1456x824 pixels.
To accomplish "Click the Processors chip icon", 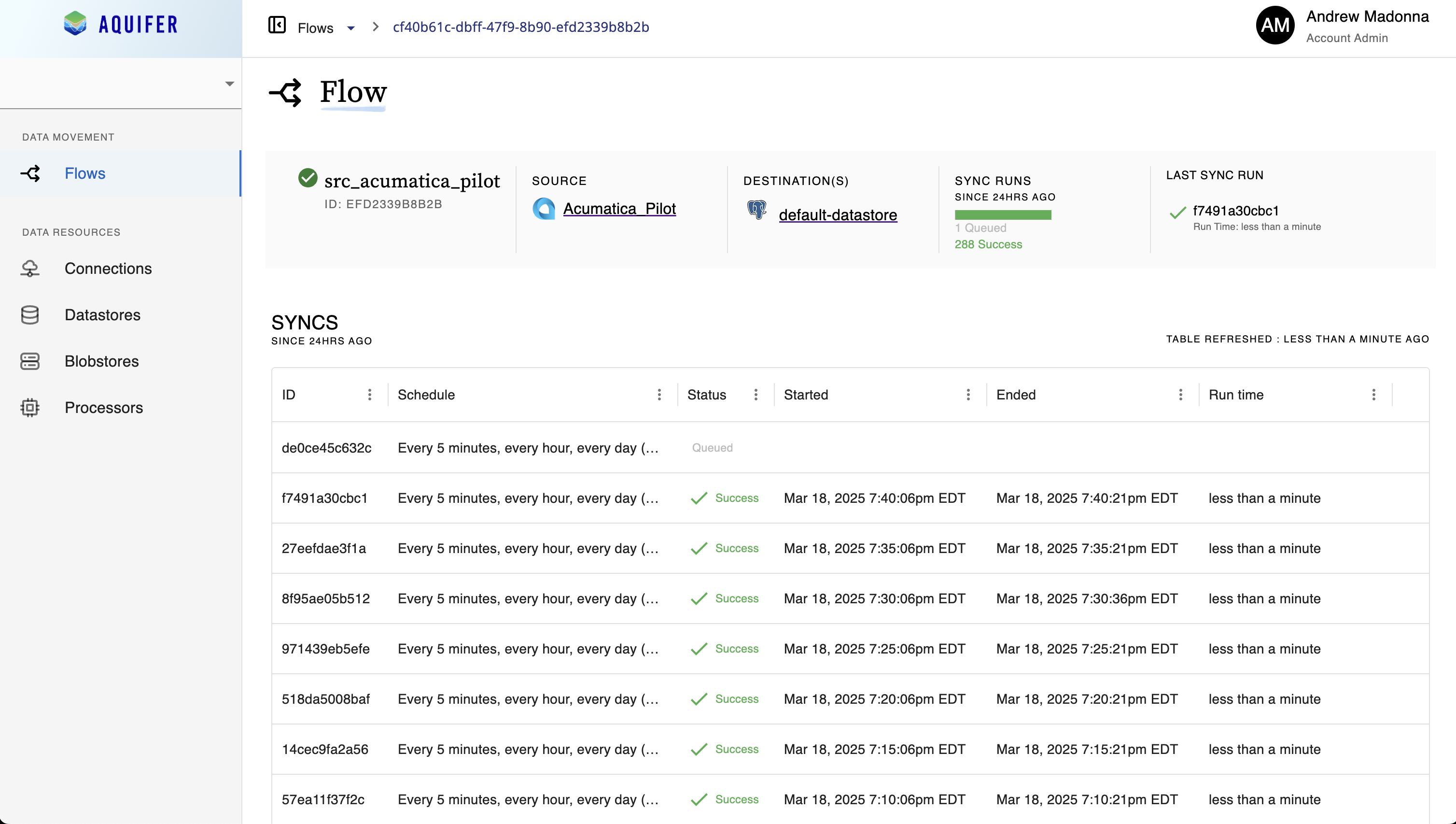I will [x=30, y=408].
